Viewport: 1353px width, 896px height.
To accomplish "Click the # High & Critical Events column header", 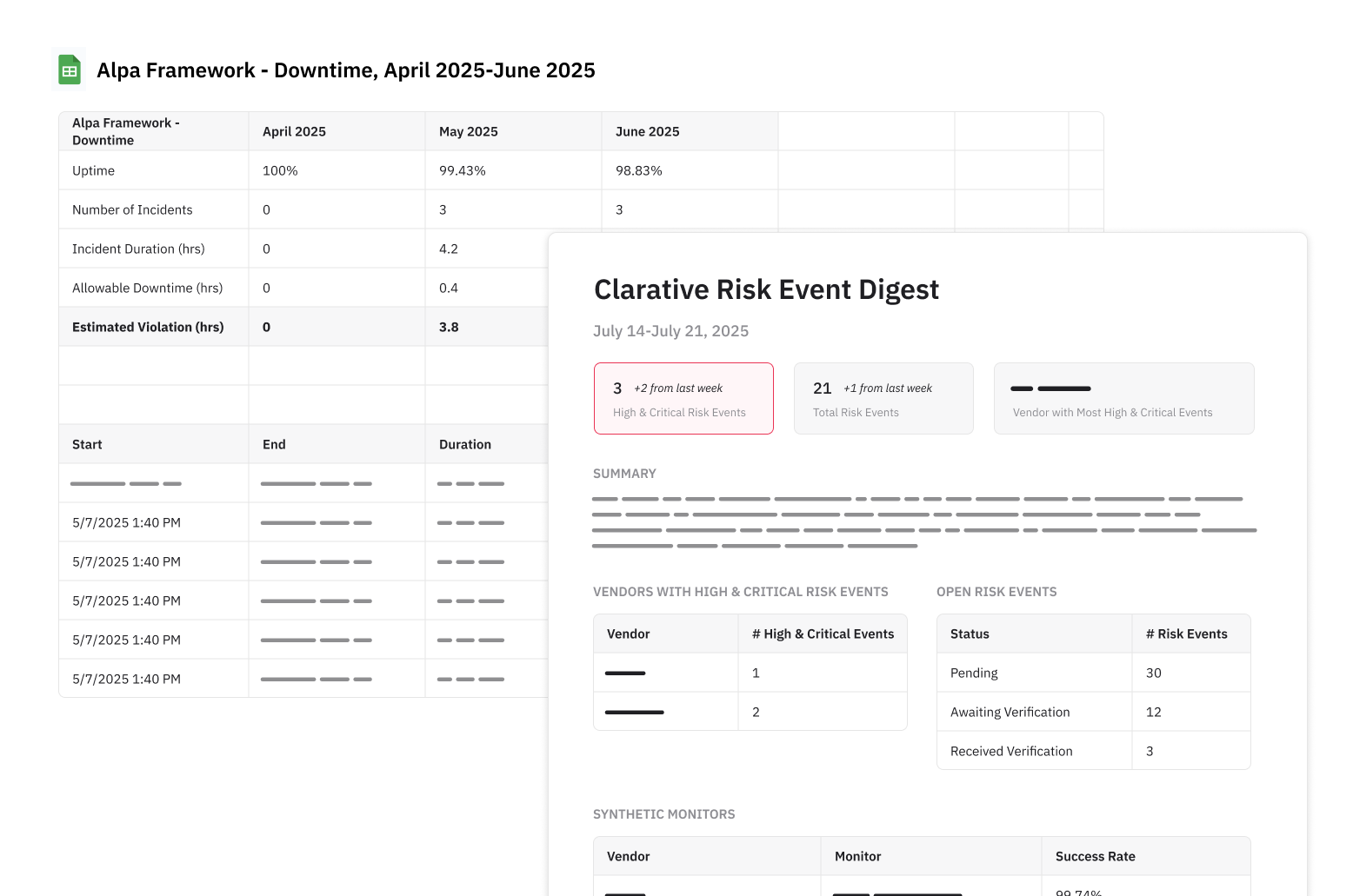I will click(x=823, y=634).
